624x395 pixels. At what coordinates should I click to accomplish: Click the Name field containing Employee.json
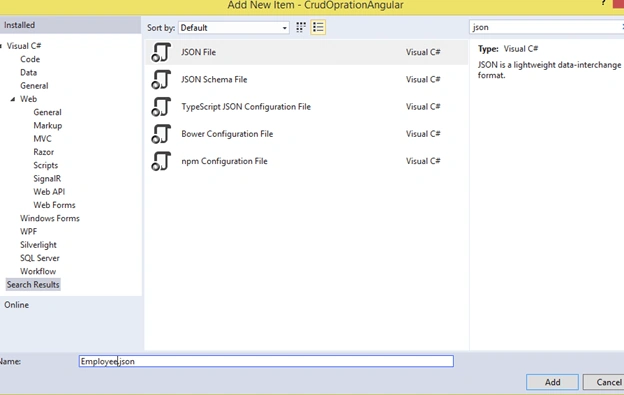coord(266,361)
